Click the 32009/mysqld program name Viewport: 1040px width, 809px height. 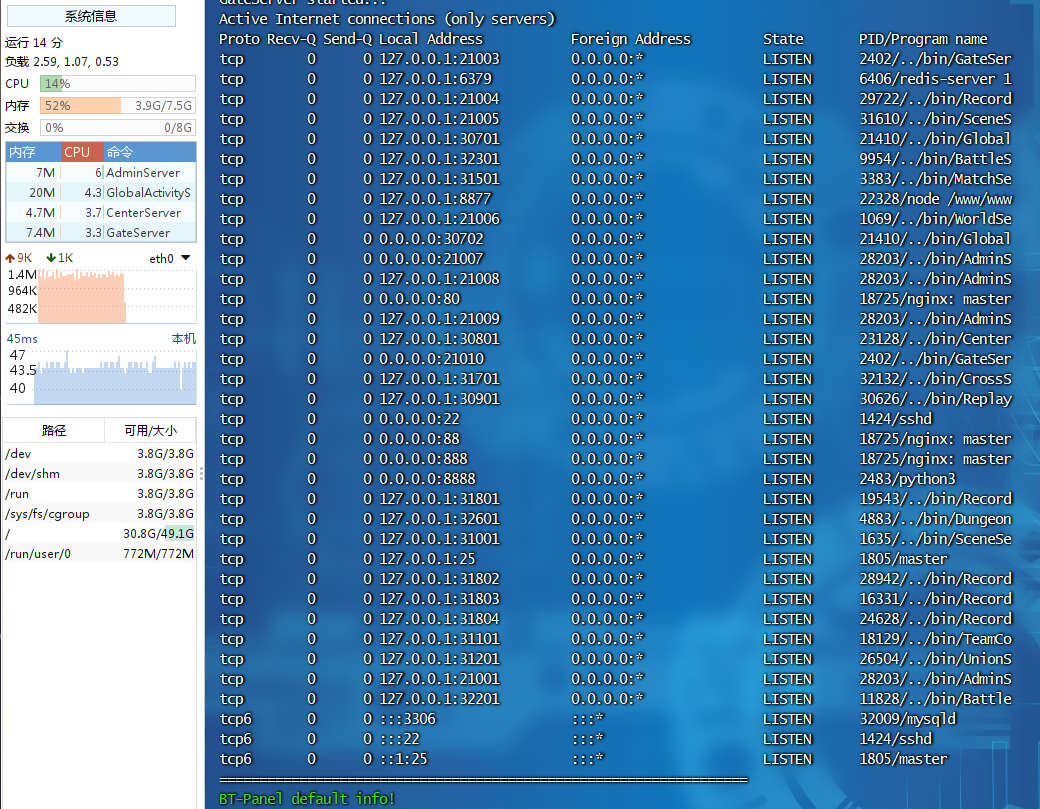point(907,718)
